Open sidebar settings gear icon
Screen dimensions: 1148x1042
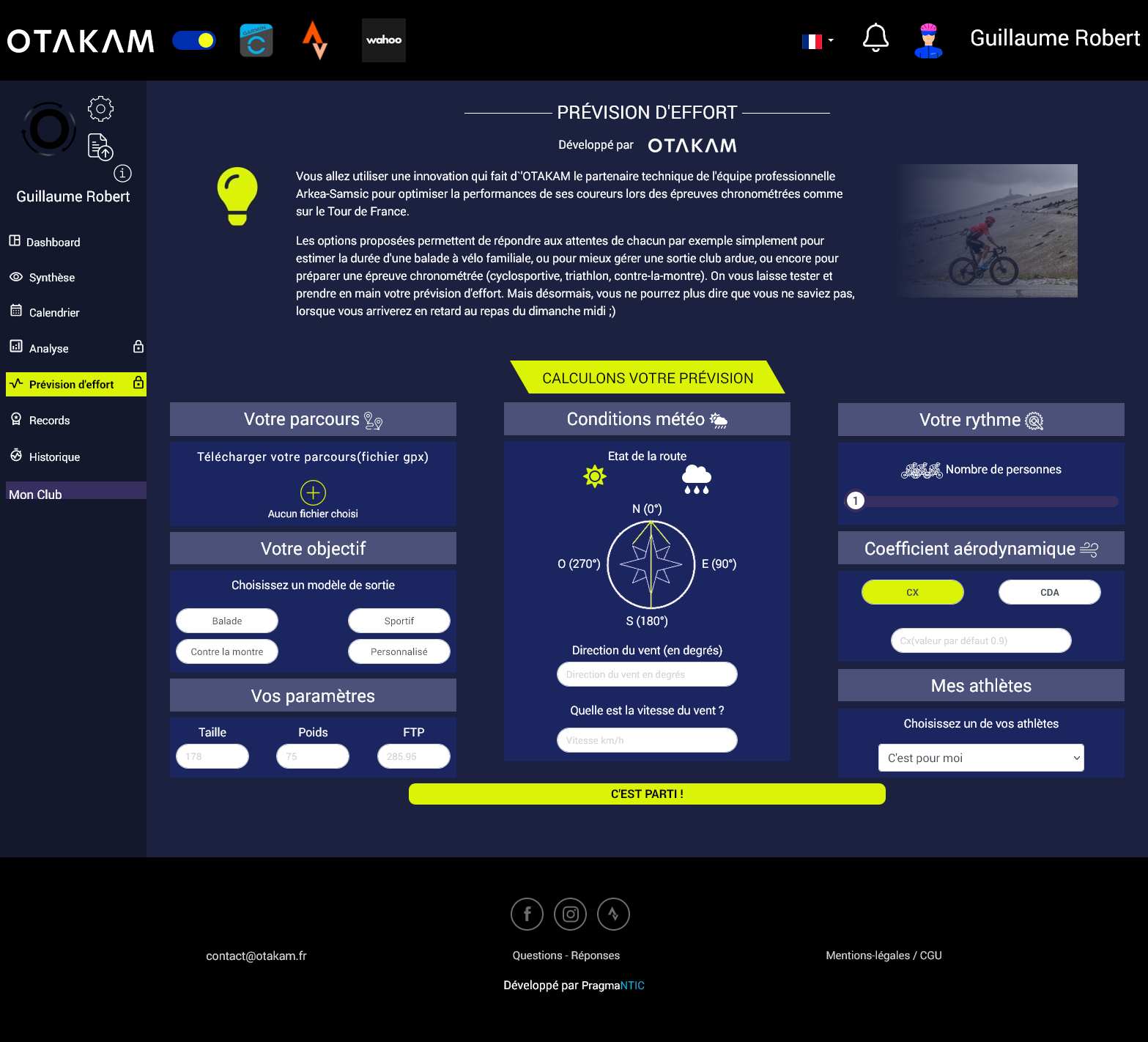(x=100, y=108)
